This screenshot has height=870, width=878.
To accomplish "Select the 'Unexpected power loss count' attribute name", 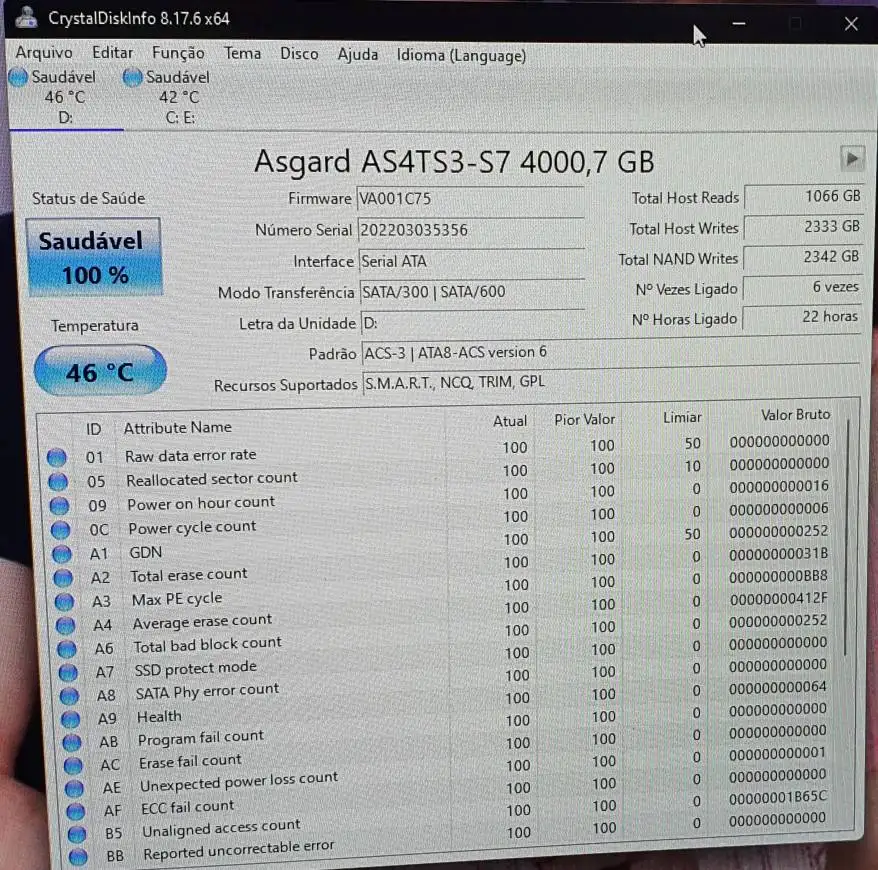I will point(239,782).
